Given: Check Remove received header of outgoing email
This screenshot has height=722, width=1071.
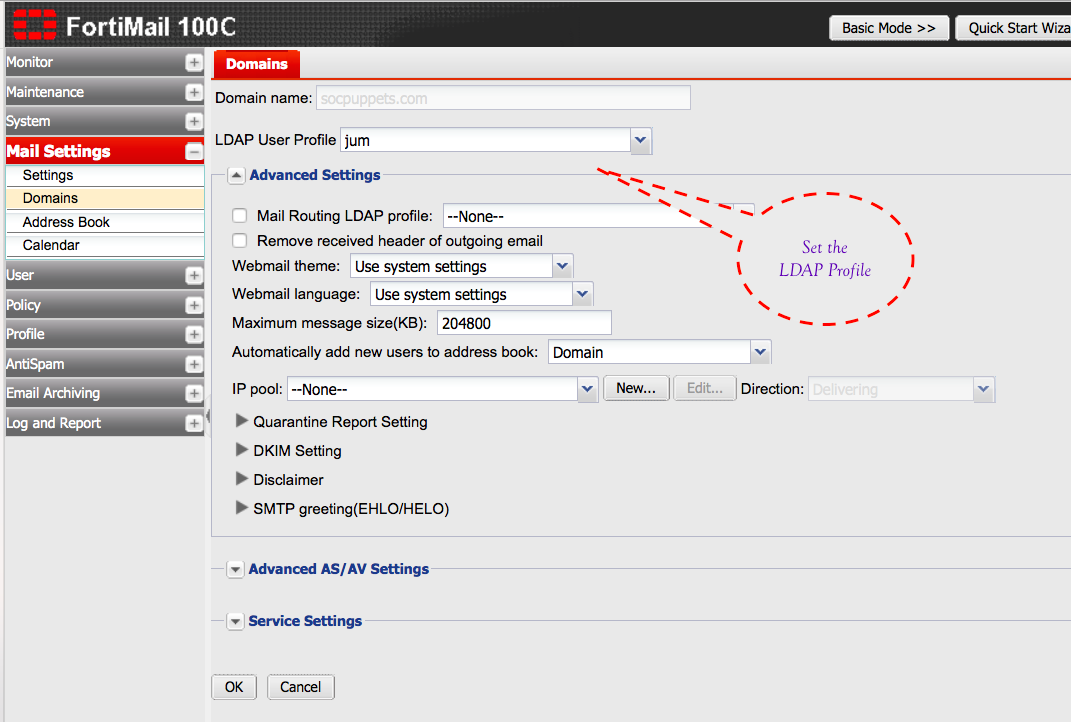Looking at the screenshot, I should tap(240, 240).
